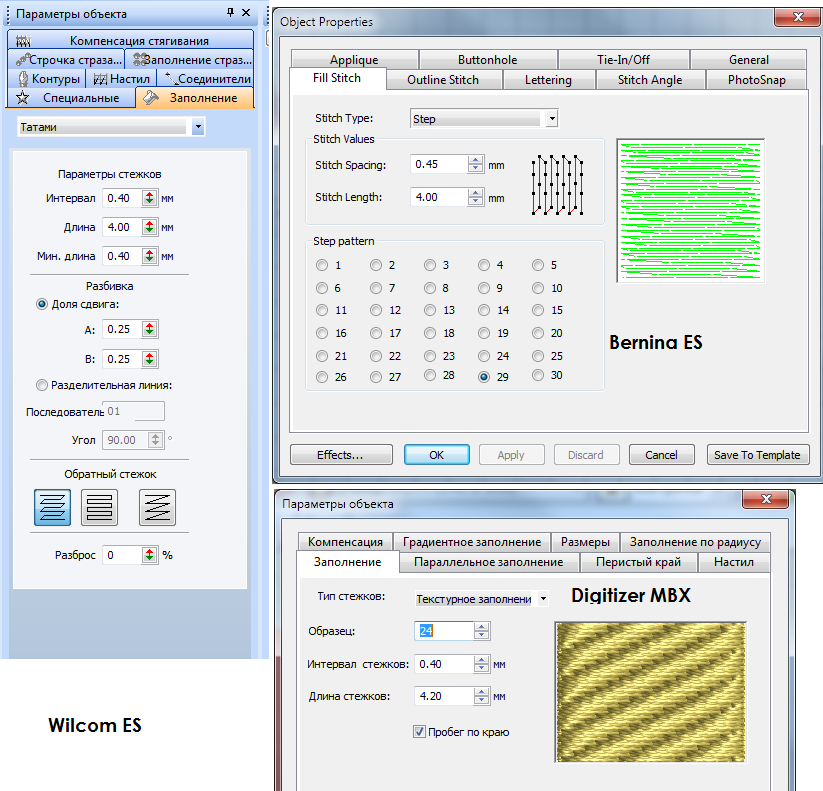Toggle the Пробег по краю checkbox
823x791 pixels.
[419, 732]
